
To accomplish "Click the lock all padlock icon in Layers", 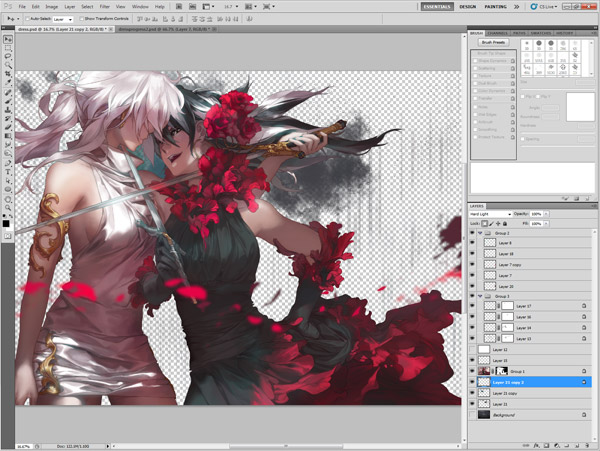I will click(x=505, y=223).
